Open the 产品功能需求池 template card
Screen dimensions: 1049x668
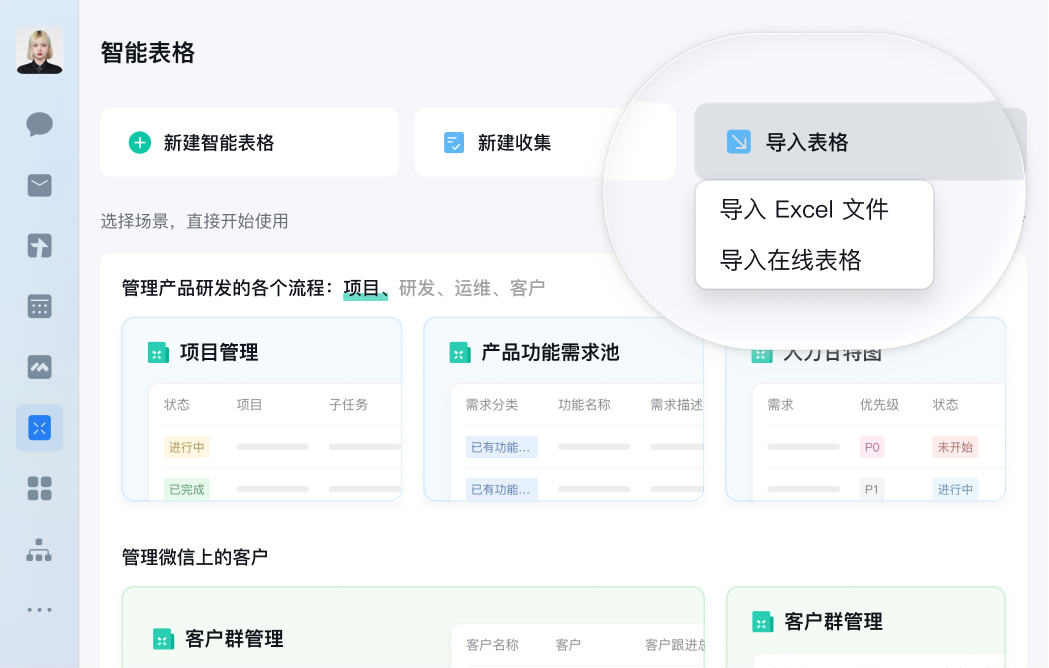point(563,409)
